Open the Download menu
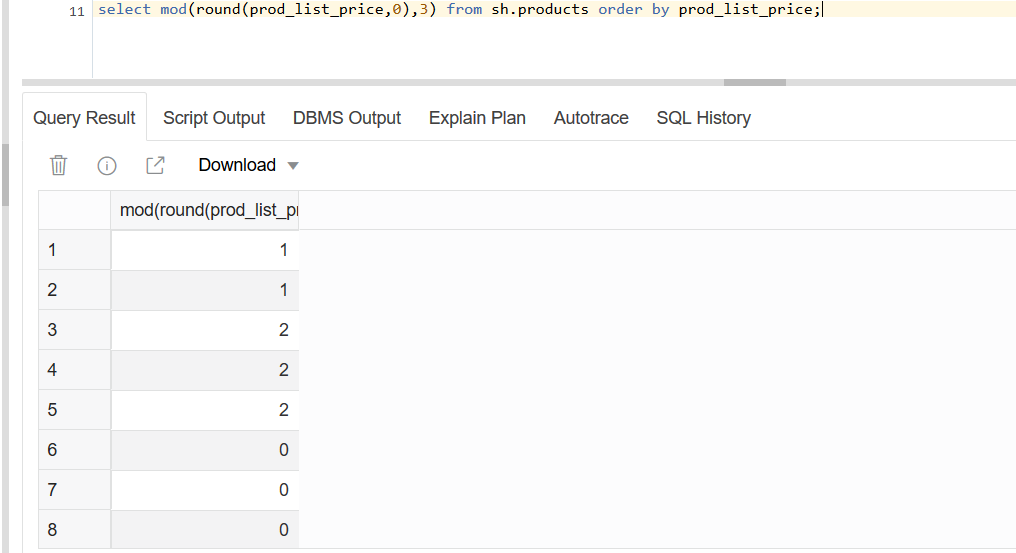1016x553 pixels. 237,165
